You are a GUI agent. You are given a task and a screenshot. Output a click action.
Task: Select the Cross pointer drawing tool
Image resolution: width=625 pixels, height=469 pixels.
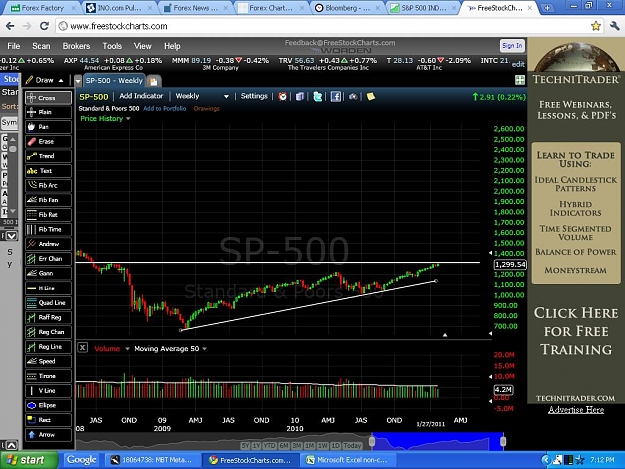click(48, 98)
